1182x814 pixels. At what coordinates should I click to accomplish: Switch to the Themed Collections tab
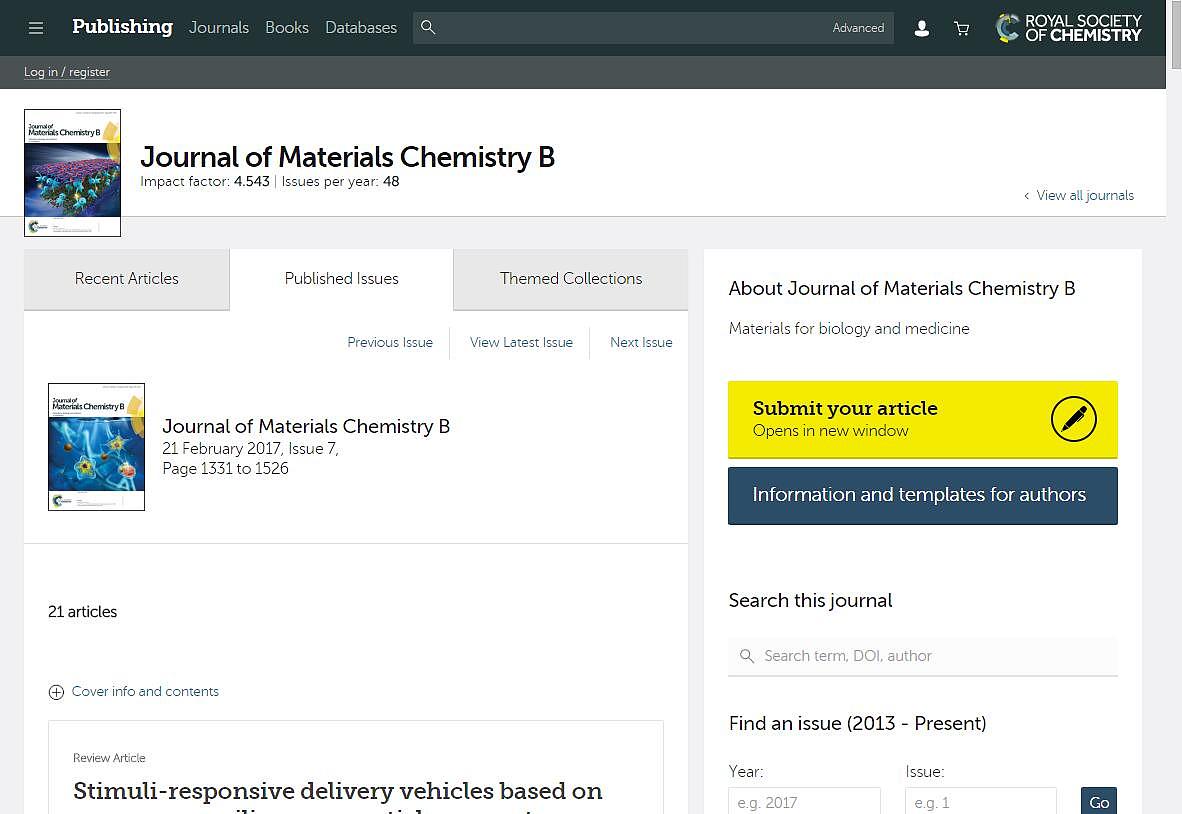point(570,279)
